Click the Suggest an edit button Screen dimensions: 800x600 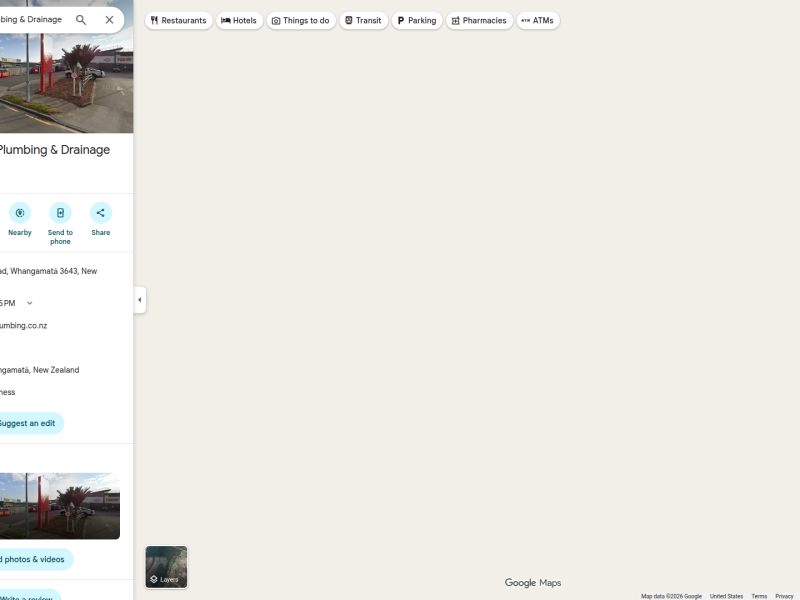[27, 423]
